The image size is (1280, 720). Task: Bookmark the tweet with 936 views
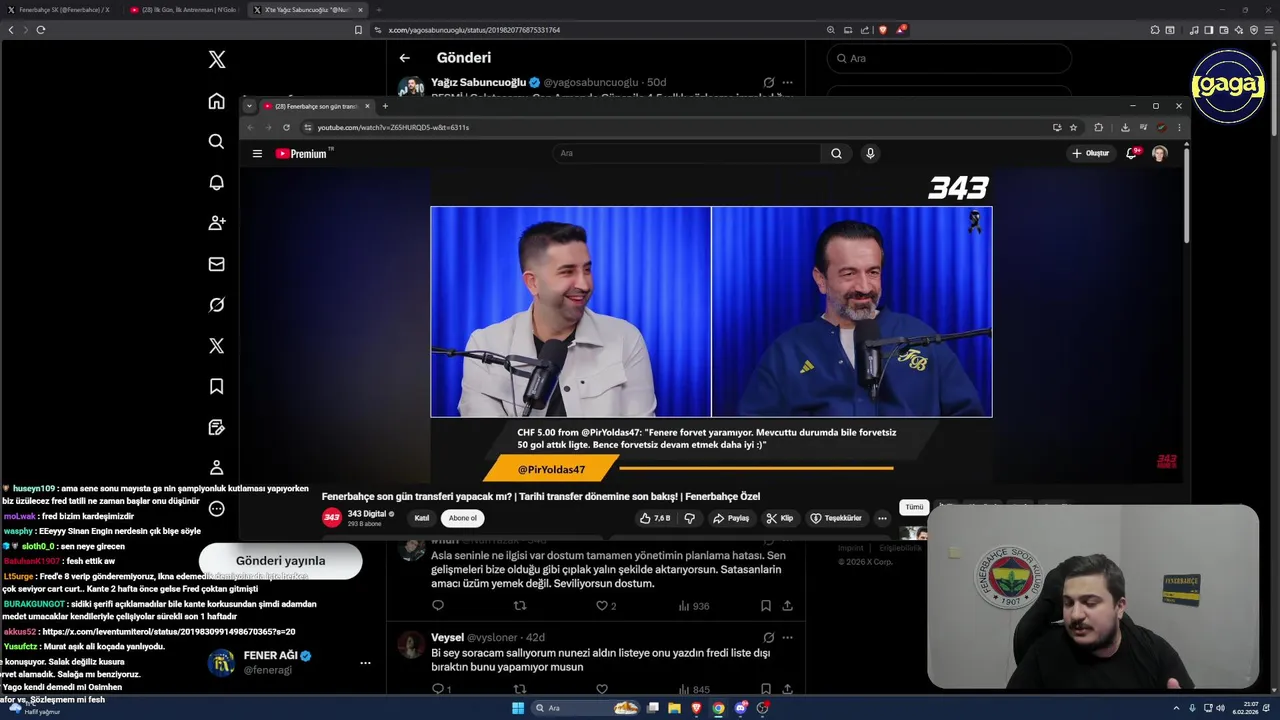tap(765, 606)
